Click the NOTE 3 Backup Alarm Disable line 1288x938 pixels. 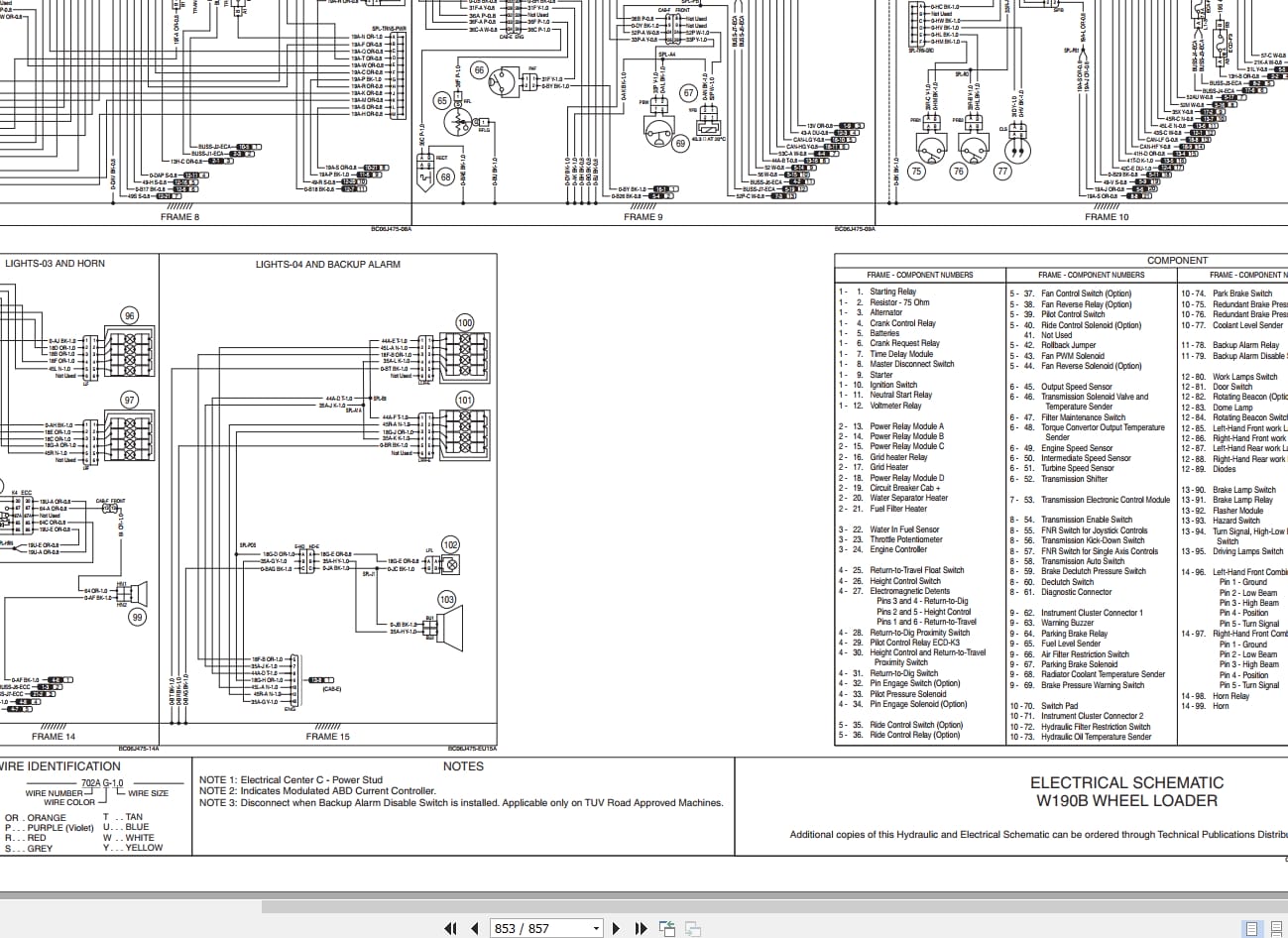461,803
